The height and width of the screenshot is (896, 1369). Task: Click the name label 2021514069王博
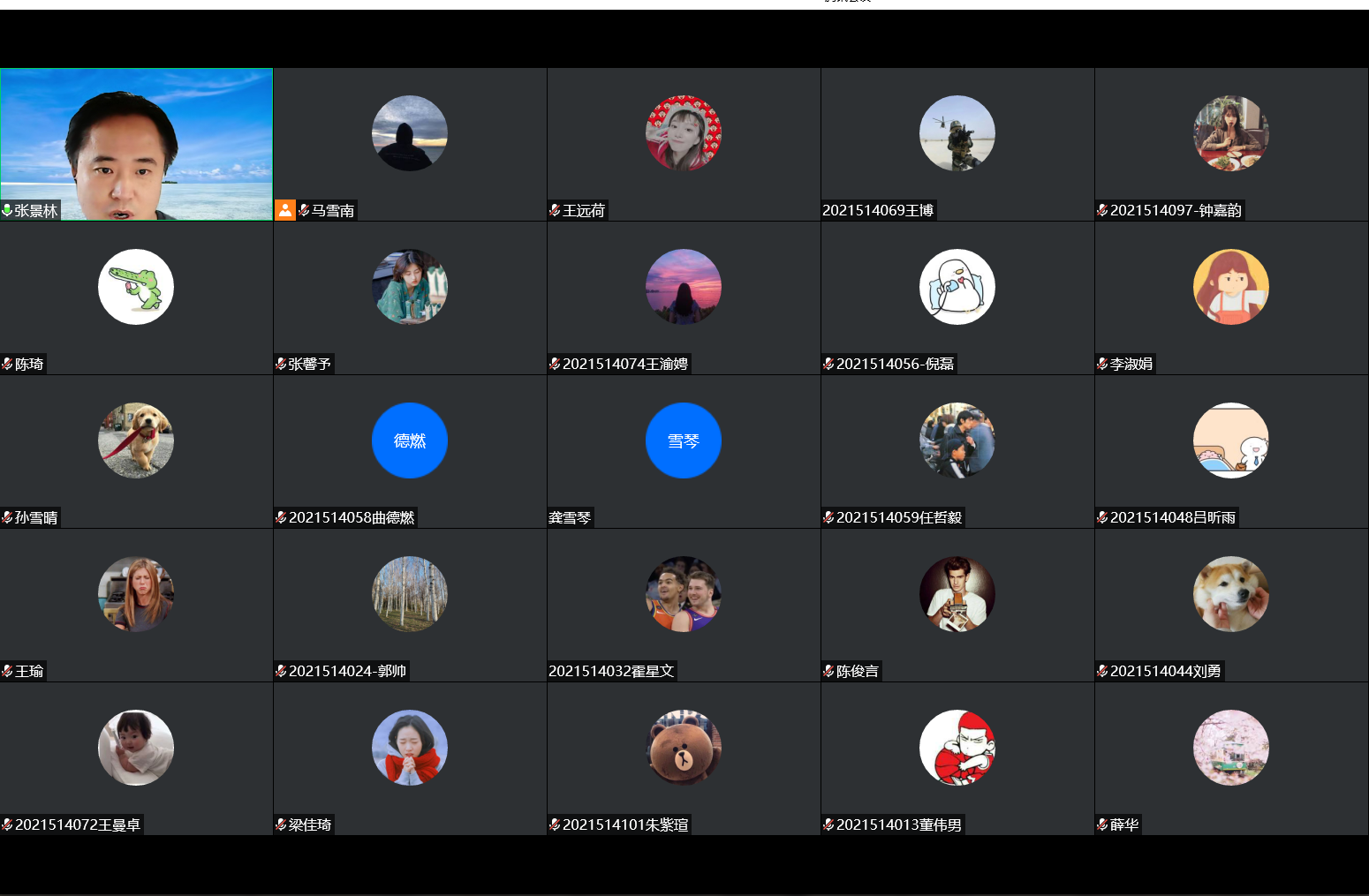(878, 210)
